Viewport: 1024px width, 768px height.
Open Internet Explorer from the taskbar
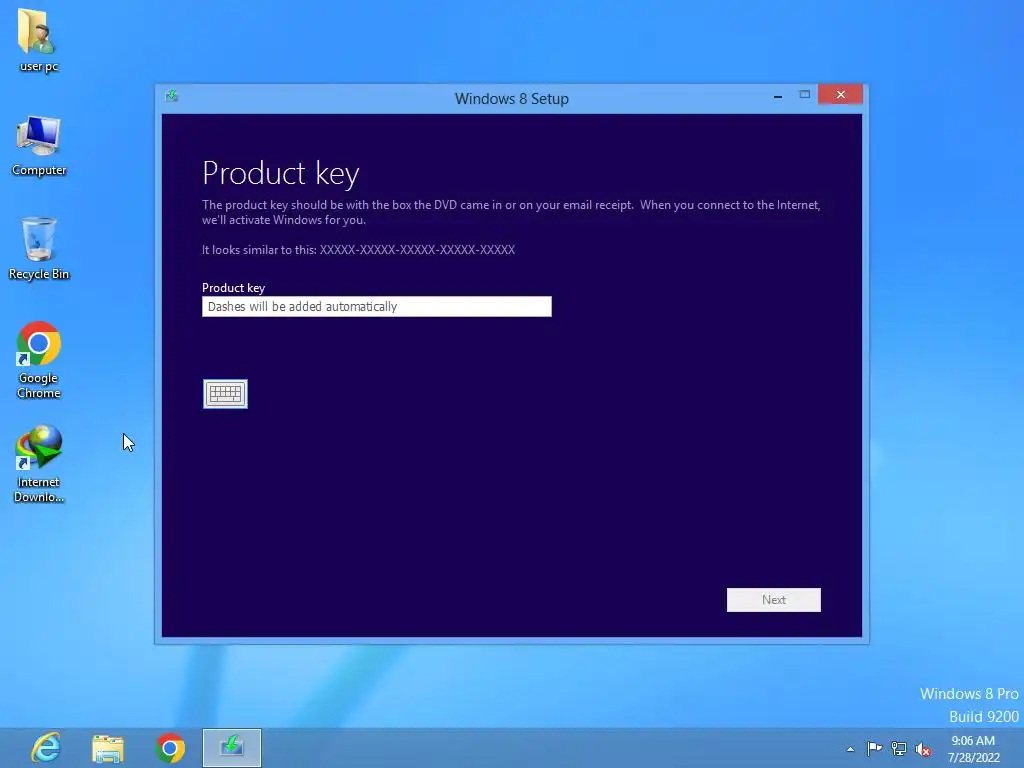click(x=46, y=748)
